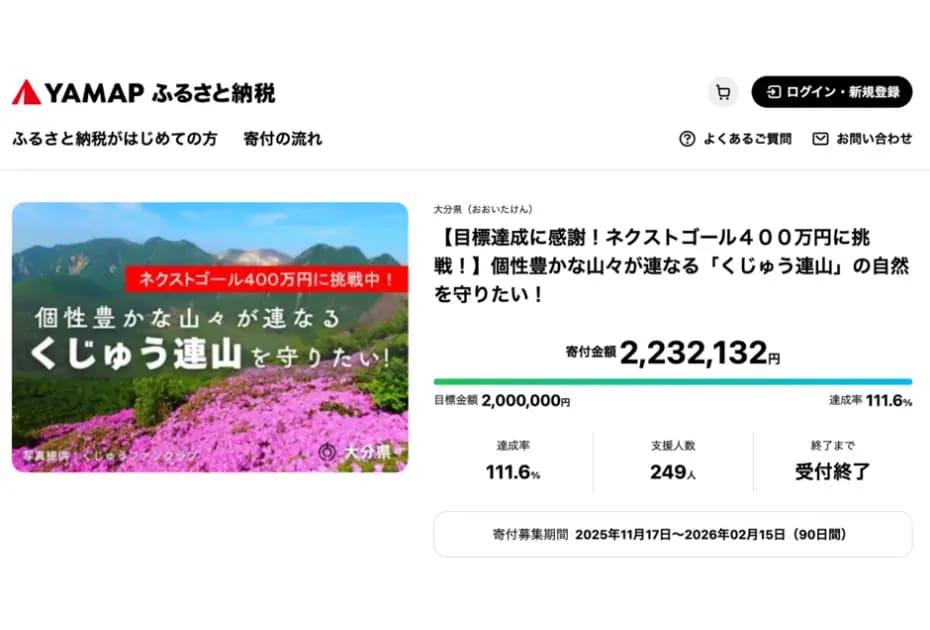
Task: Click the ふるさと納税 site title text
Action: tap(213, 93)
